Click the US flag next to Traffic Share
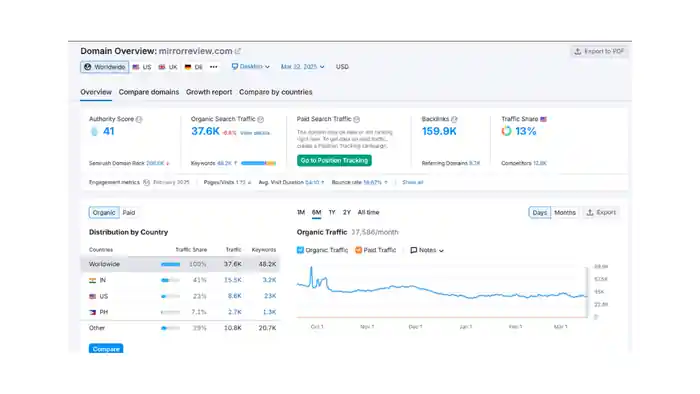 [x=543, y=119]
